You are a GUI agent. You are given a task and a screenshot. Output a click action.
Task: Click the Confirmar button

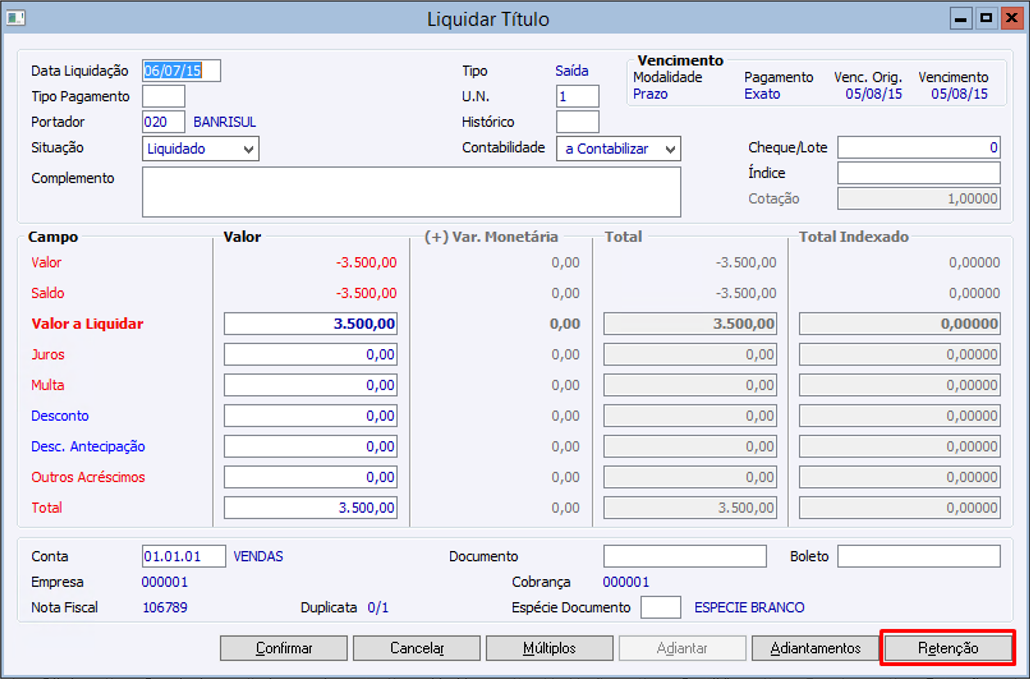284,648
